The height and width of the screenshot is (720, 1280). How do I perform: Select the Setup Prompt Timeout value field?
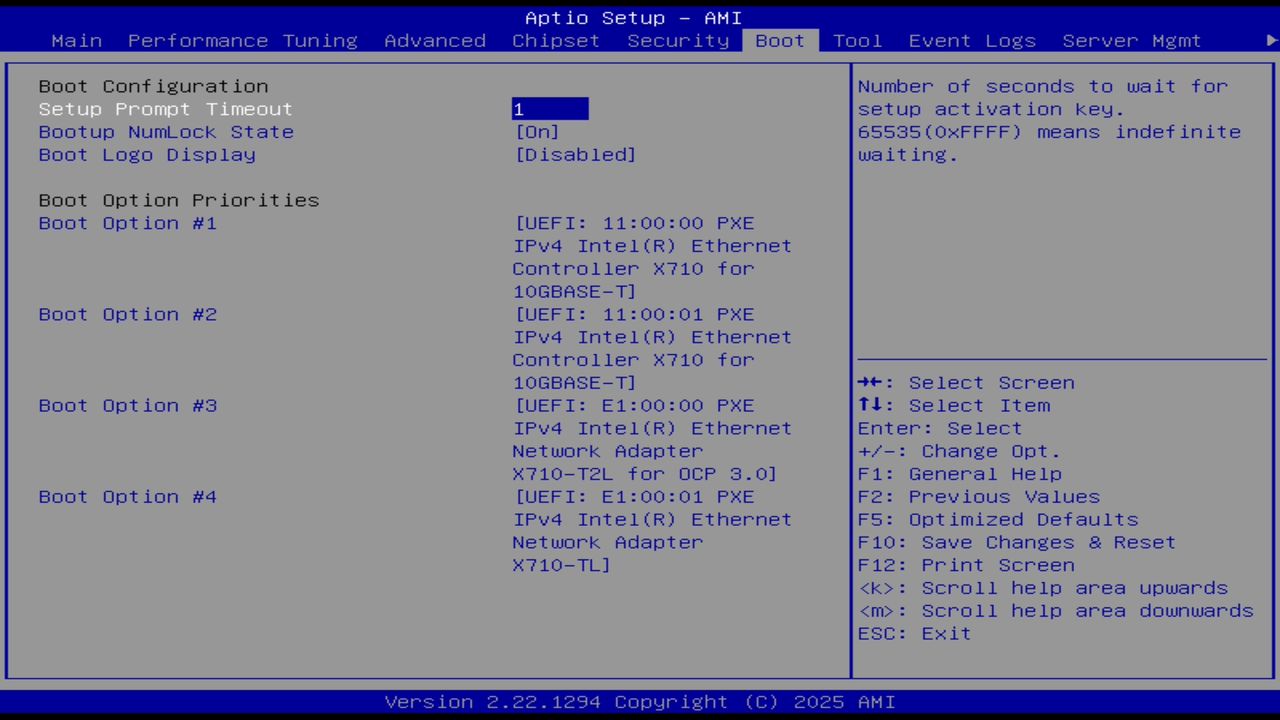pyautogui.click(x=550, y=108)
